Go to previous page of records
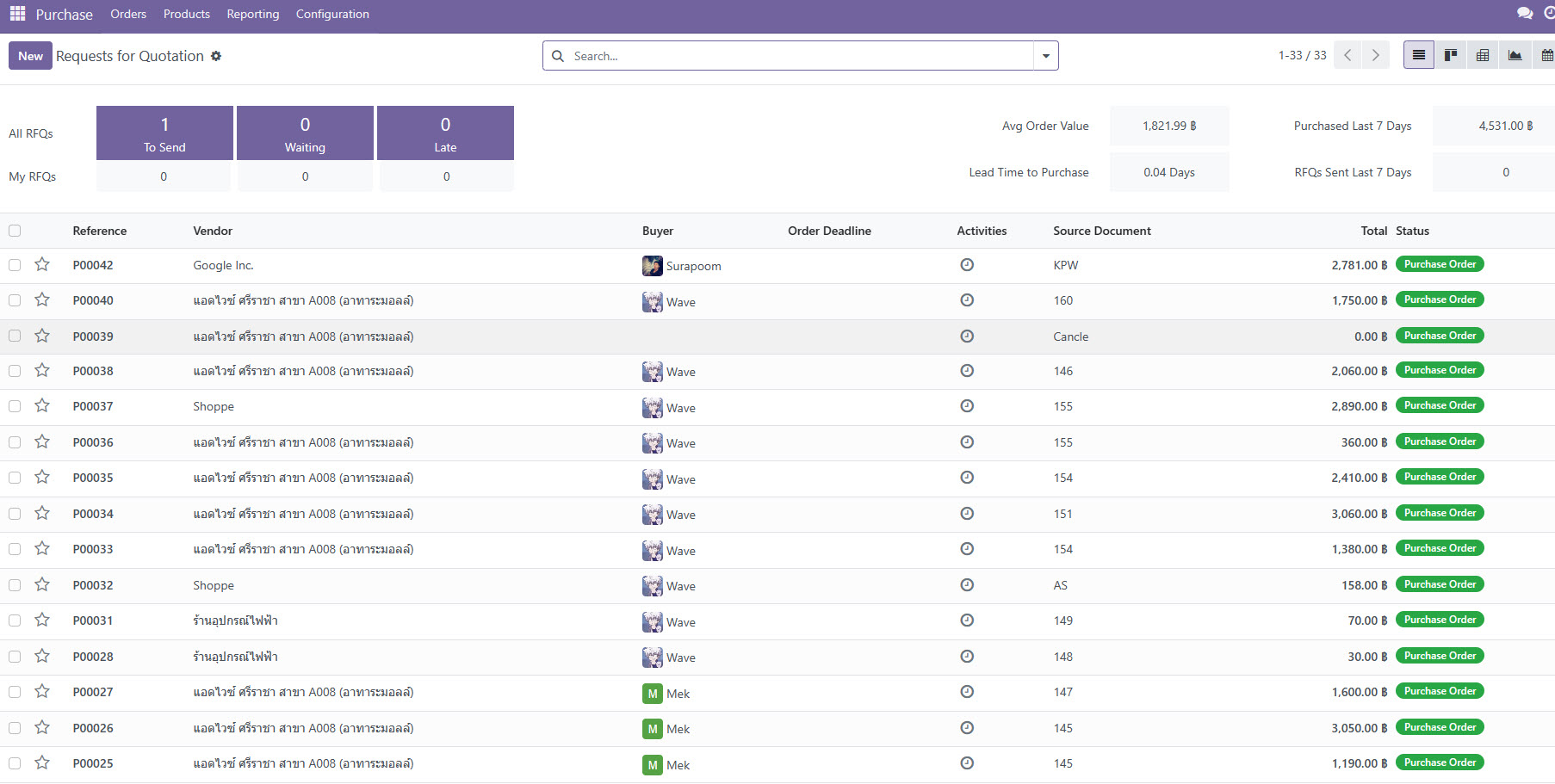Viewport: 1555px width, 784px height. (1347, 56)
